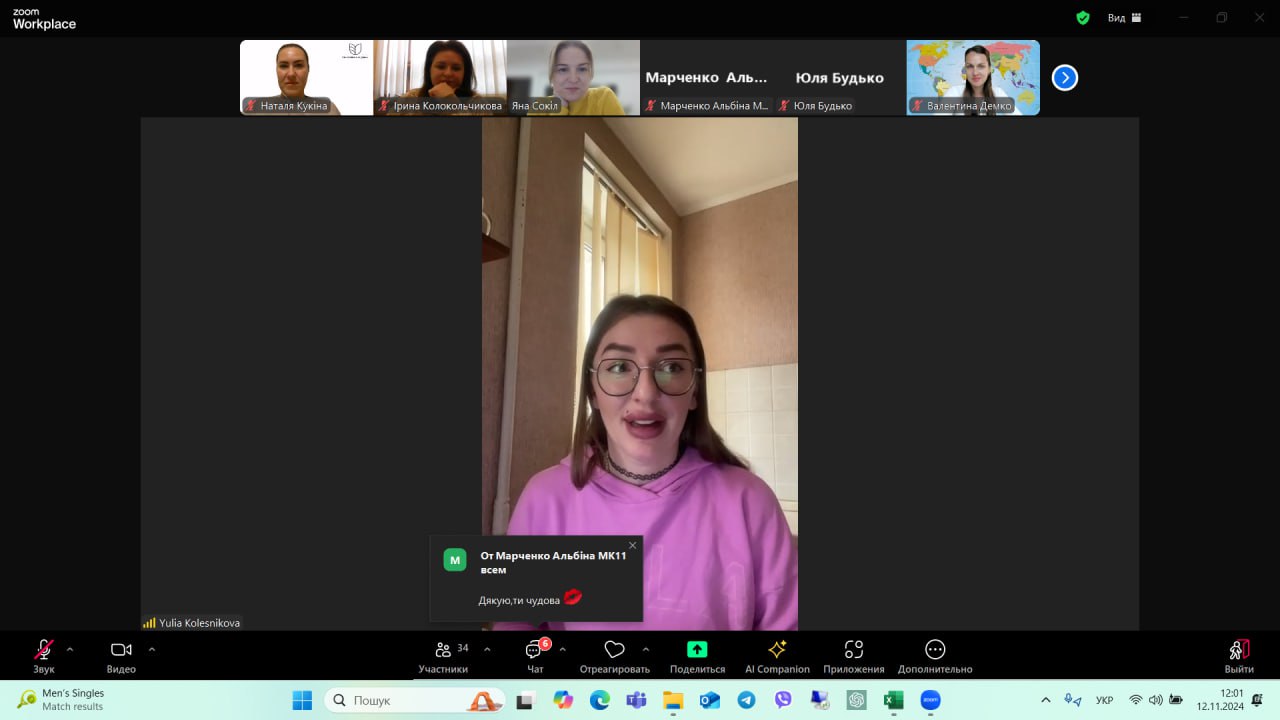Viewport: 1280px width, 720px height.
Task: Expand reactions options arrow beside Отреагировать
Action: click(646, 649)
